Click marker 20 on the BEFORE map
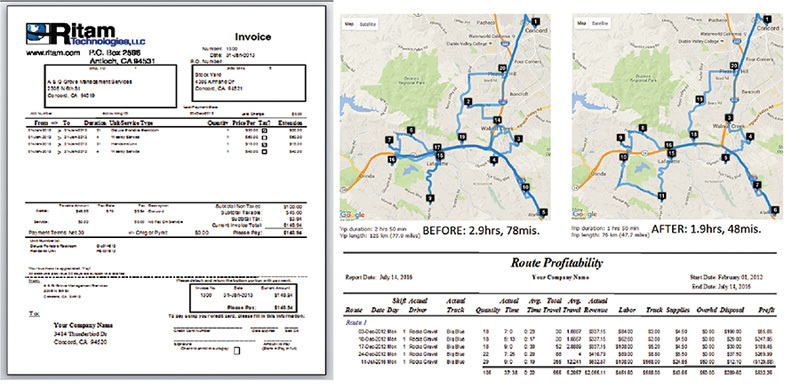The width and height of the screenshot is (800, 389). pyautogui.click(x=503, y=67)
